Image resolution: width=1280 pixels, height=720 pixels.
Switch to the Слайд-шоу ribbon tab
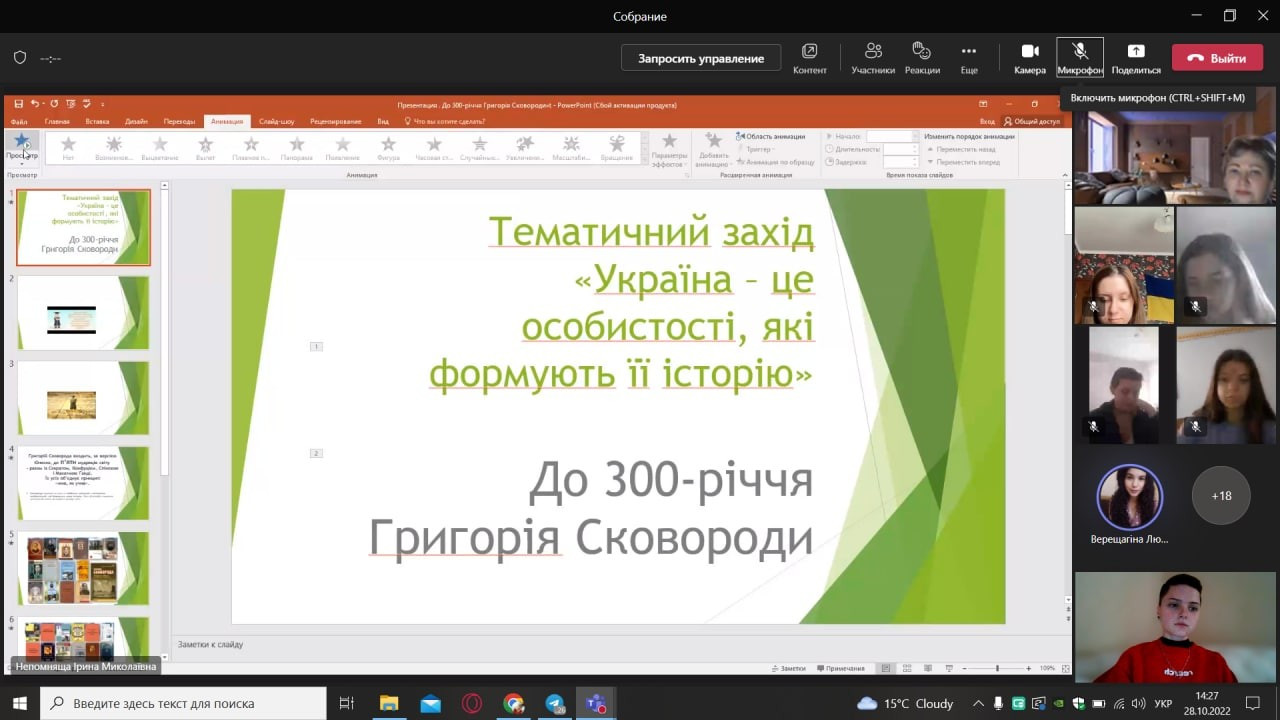point(276,121)
